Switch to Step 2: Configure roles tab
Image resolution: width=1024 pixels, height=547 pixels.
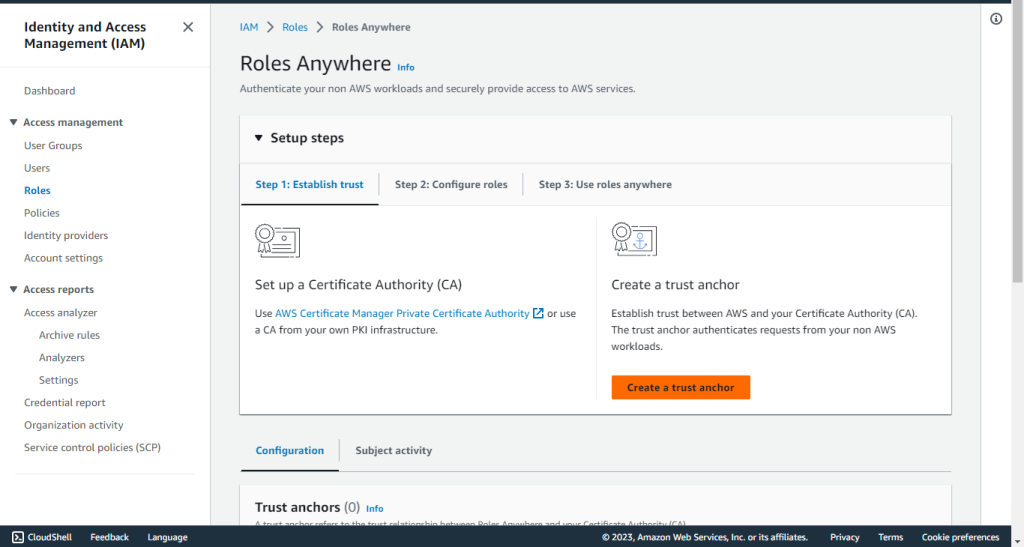tap(451, 185)
